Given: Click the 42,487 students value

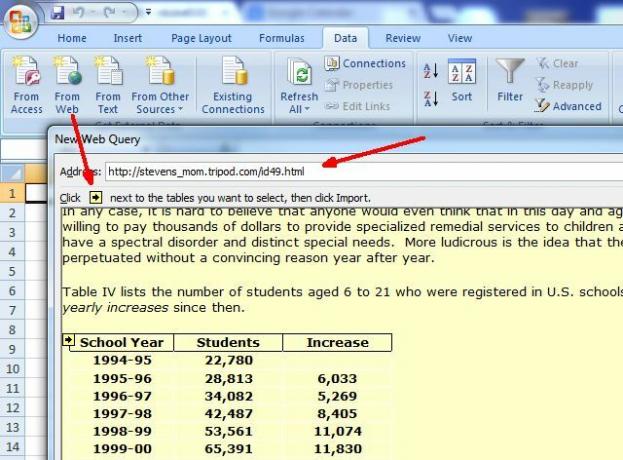Looking at the screenshot, I should pyautogui.click(x=228, y=413).
